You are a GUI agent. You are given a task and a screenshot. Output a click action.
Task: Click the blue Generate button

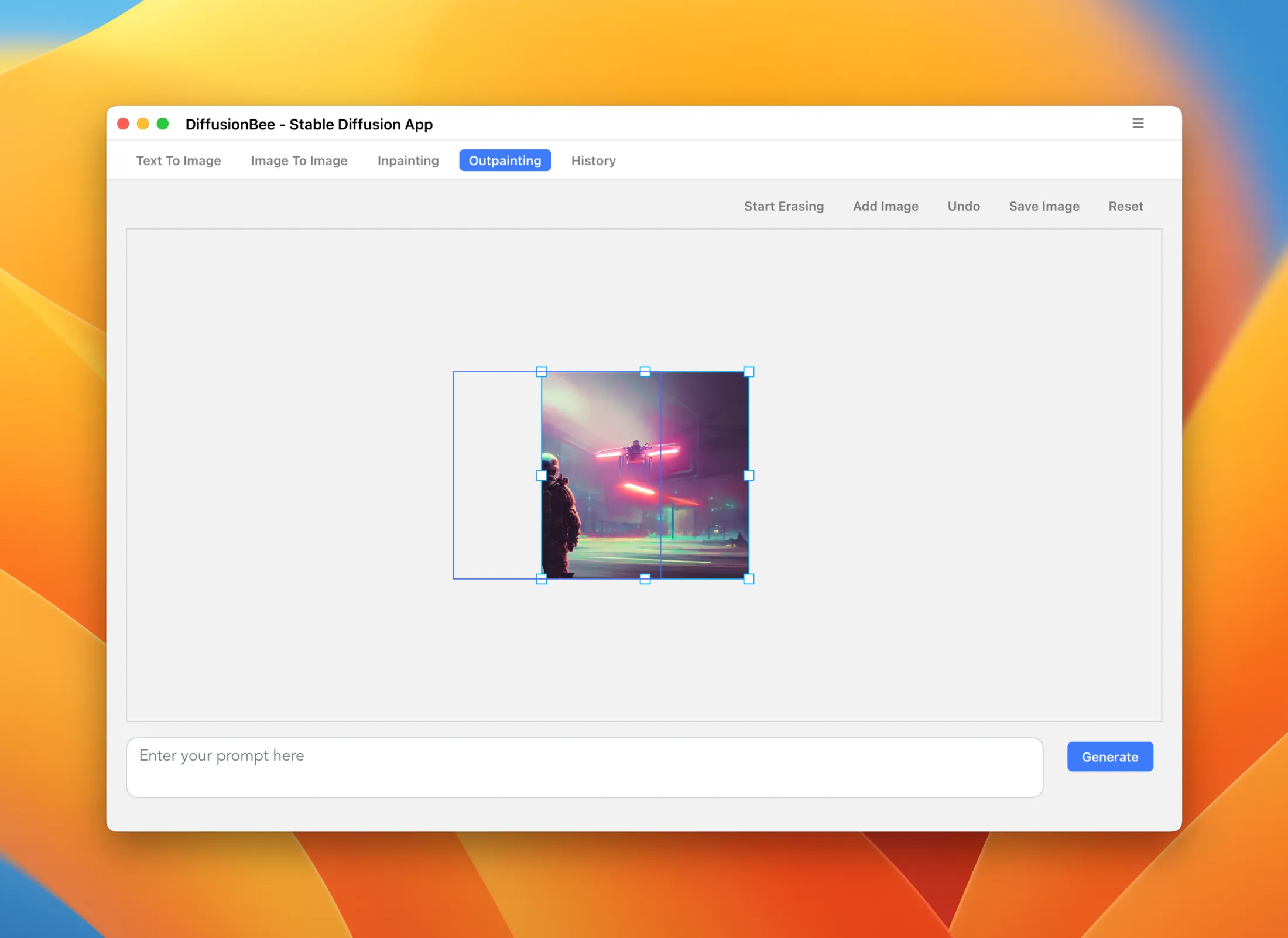click(x=1109, y=756)
